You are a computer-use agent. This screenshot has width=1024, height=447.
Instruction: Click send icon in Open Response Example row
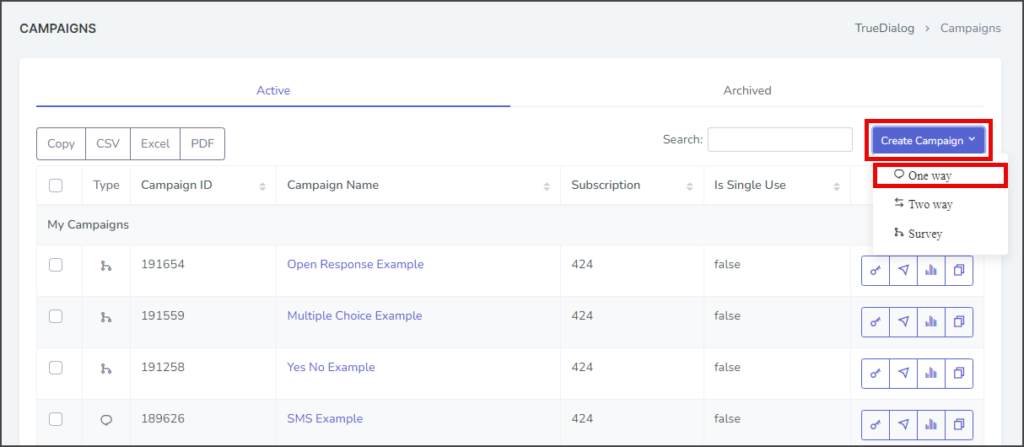coord(903,271)
